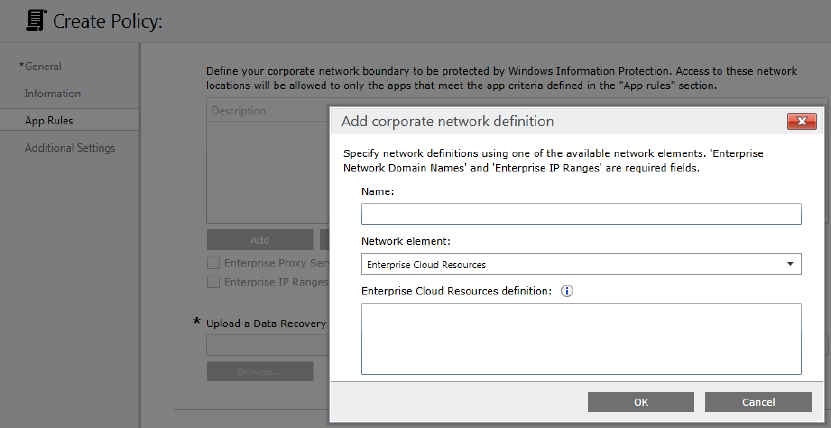Image resolution: width=831 pixels, height=428 pixels.
Task: Toggle the Enterprise IP Ranges checkbox
Action: (x=213, y=282)
